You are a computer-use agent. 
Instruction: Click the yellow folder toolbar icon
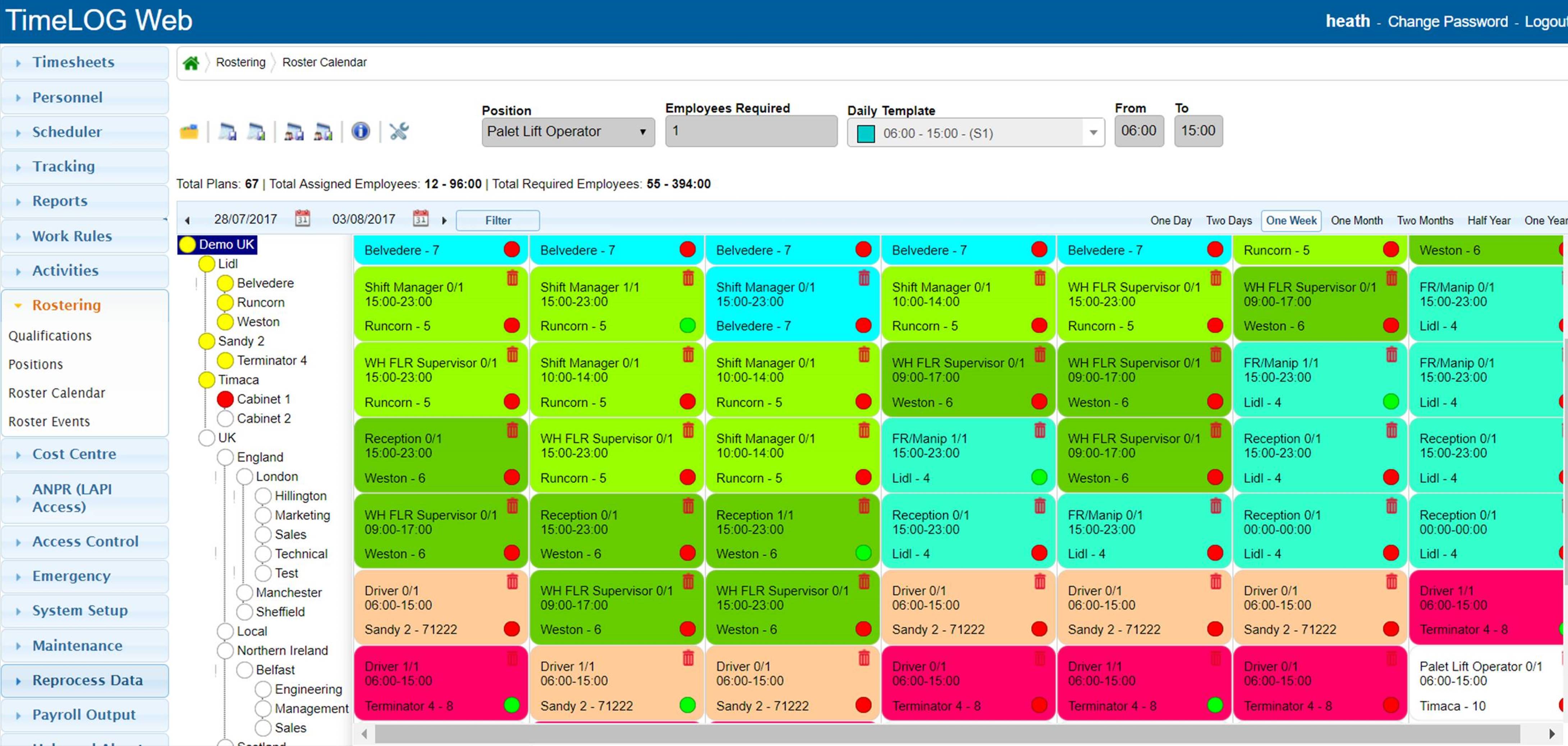[x=189, y=132]
